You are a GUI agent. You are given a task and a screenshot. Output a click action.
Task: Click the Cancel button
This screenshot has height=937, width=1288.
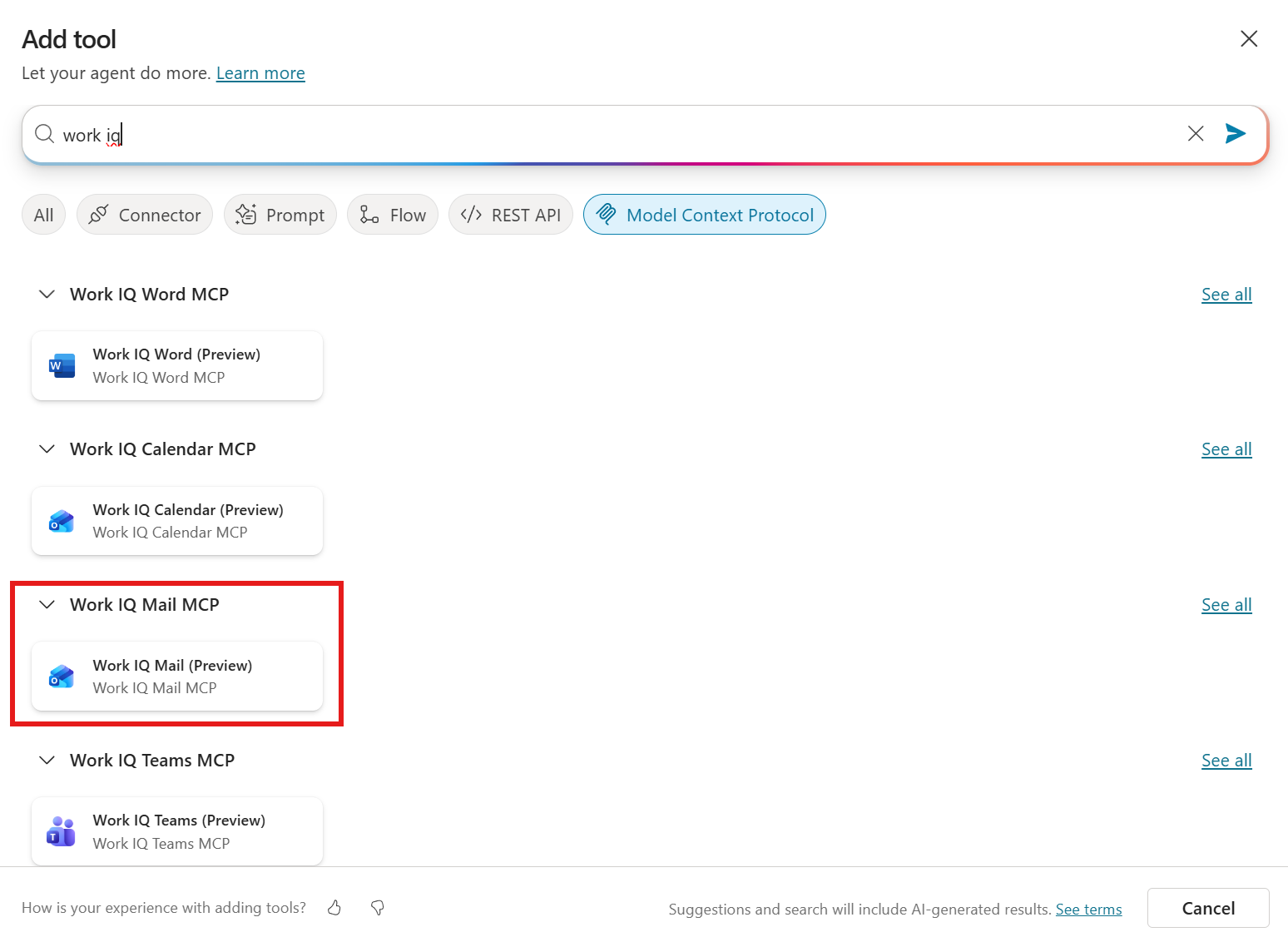1208,908
